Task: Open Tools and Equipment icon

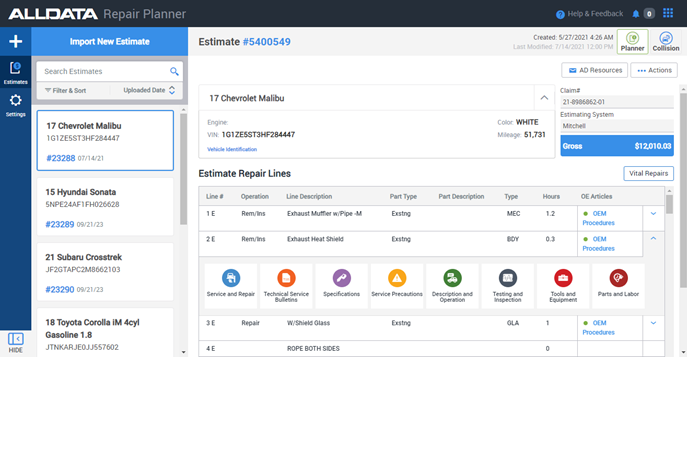Action: click(x=563, y=278)
